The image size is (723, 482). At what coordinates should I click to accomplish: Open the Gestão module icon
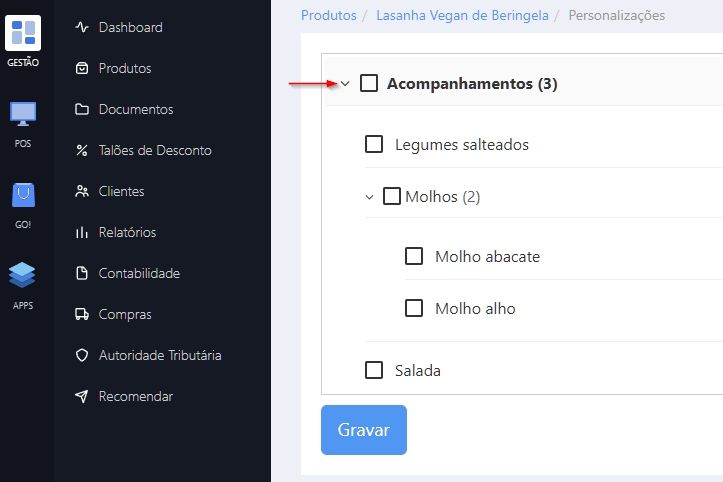coord(23,33)
